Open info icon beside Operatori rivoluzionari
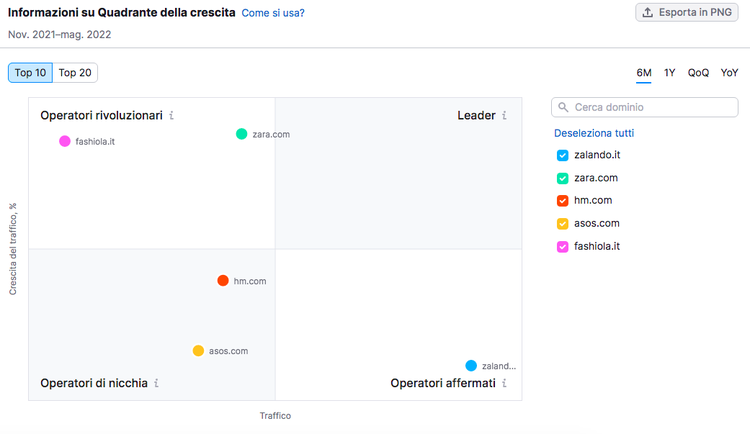Viewport: 750px width, 434px height. [x=171, y=115]
